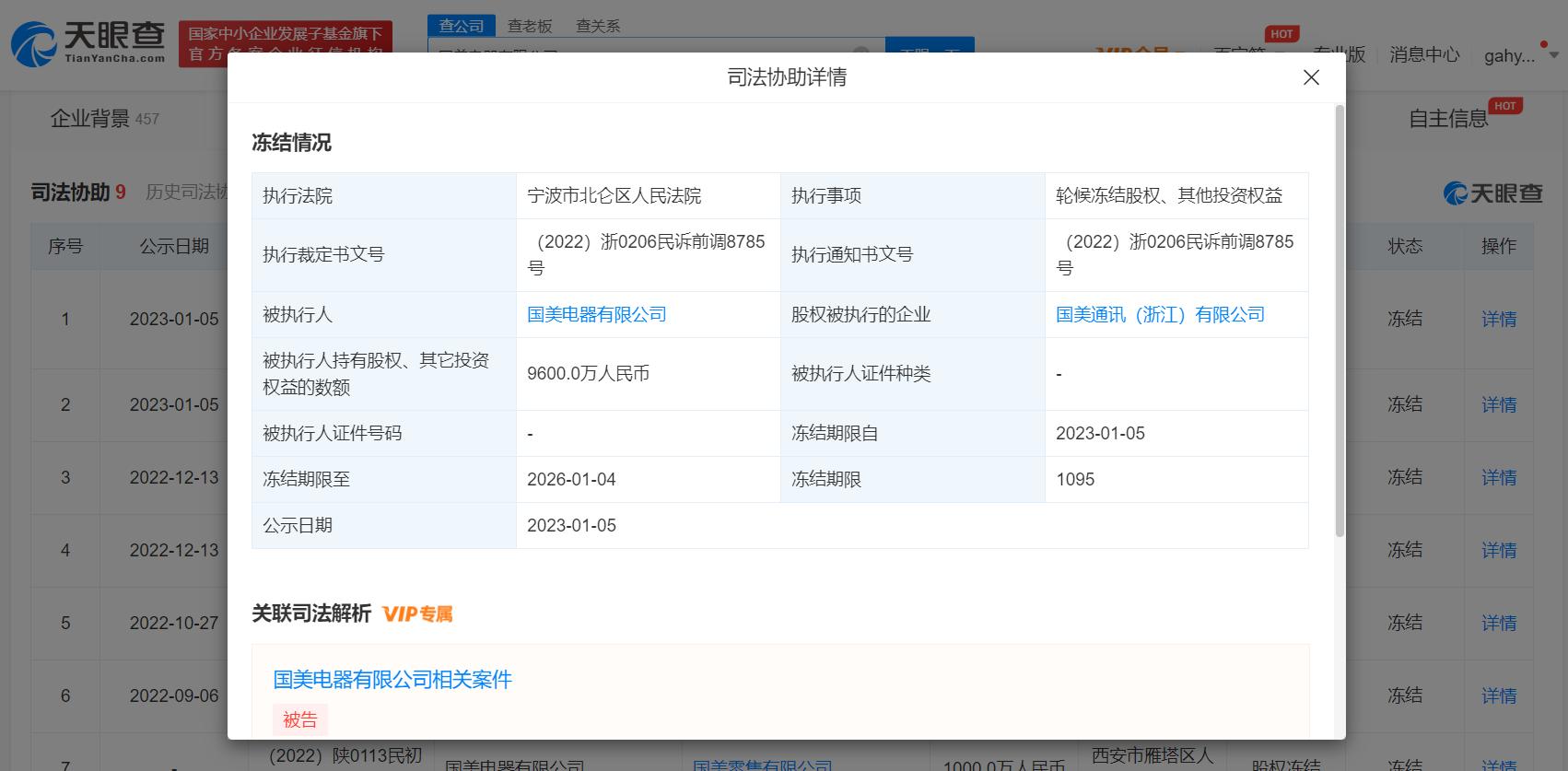Image resolution: width=1568 pixels, height=771 pixels.
Task: Open the gahy... user account dropdown
Action: 1520,55
